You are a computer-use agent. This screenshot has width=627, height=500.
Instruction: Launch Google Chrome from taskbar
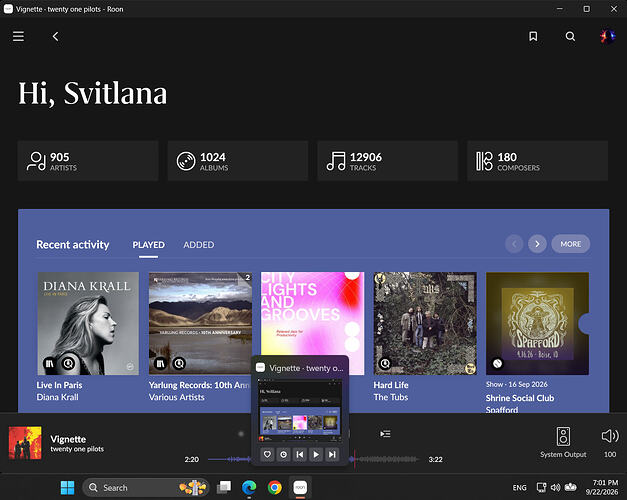click(x=275, y=488)
